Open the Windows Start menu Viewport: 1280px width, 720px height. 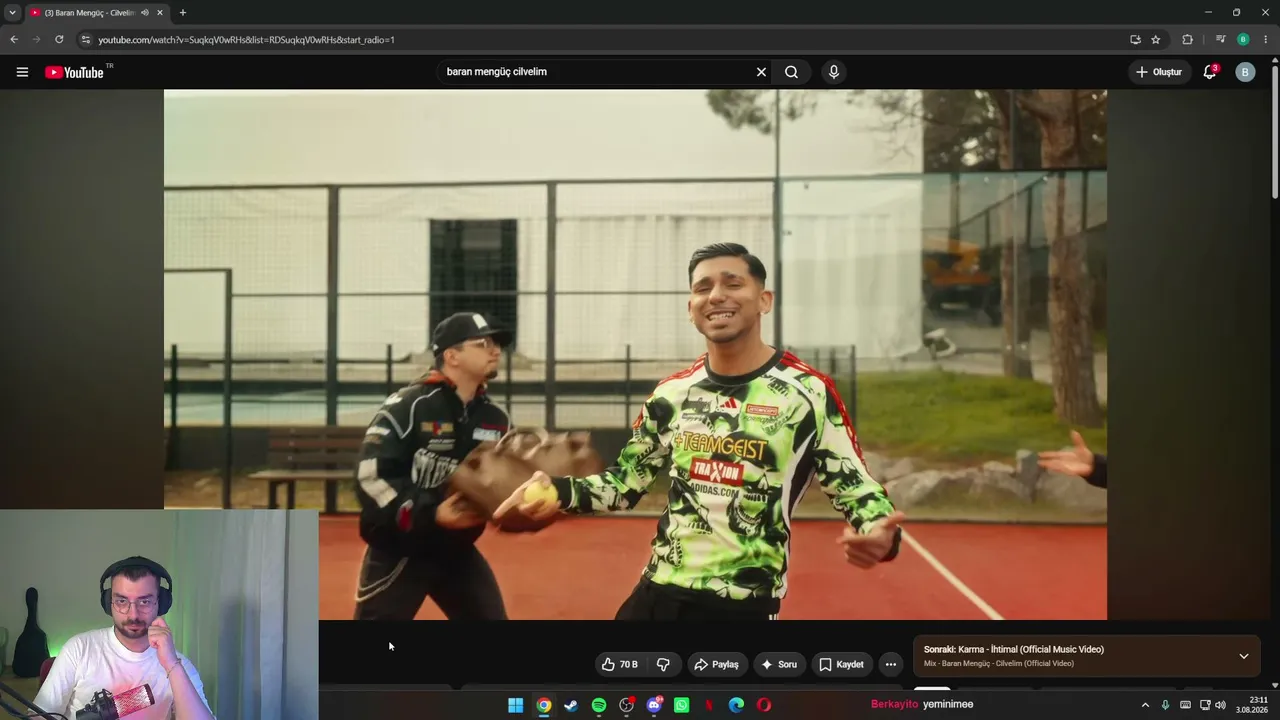pos(515,705)
